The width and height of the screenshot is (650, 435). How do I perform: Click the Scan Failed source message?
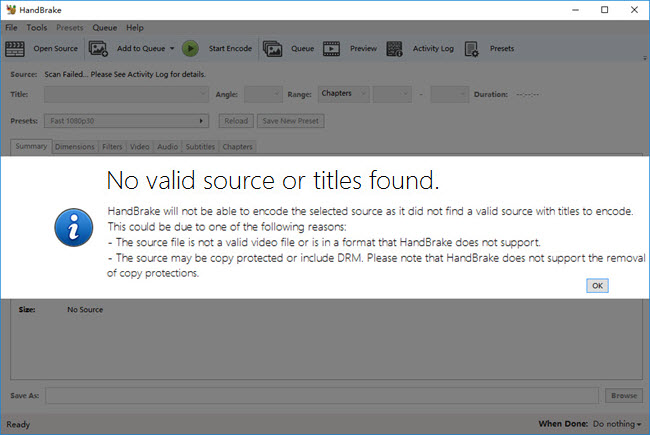click(125, 74)
